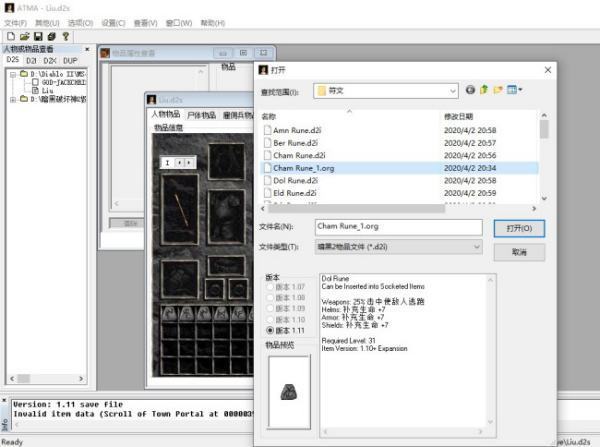Click the Save floppy disk toolbar icon

(x=38, y=36)
